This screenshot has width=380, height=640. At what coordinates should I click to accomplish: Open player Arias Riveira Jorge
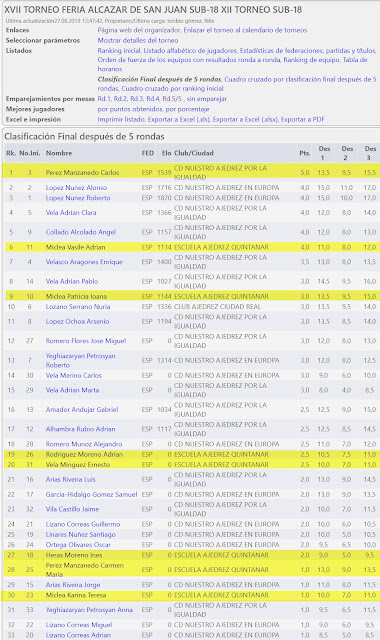click(73, 585)
